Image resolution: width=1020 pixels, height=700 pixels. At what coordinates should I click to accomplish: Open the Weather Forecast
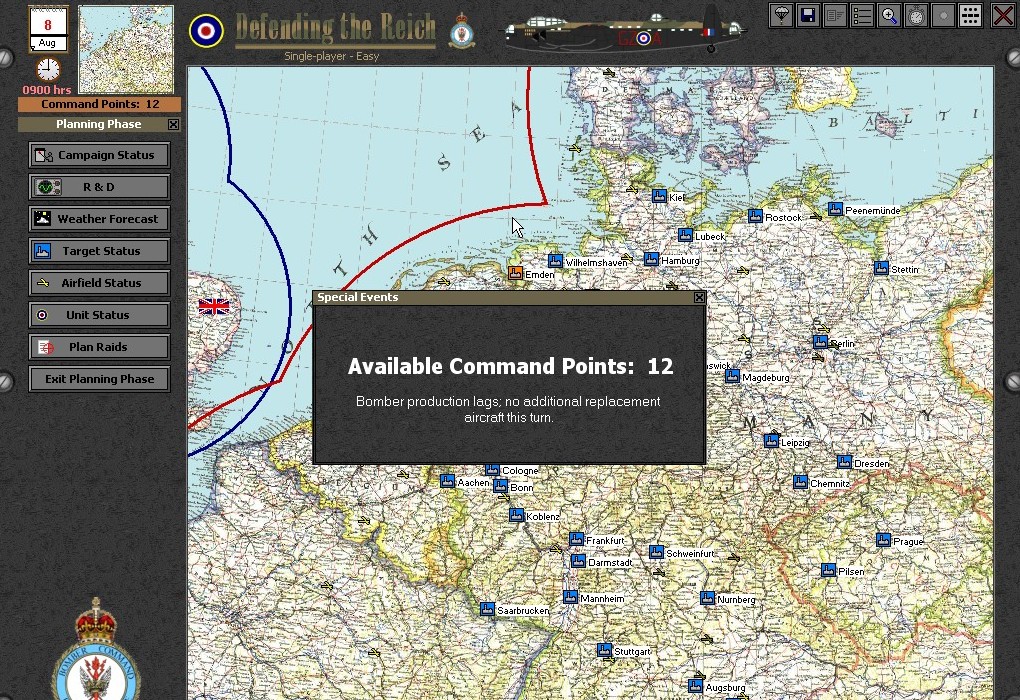[x=100, y=219]
